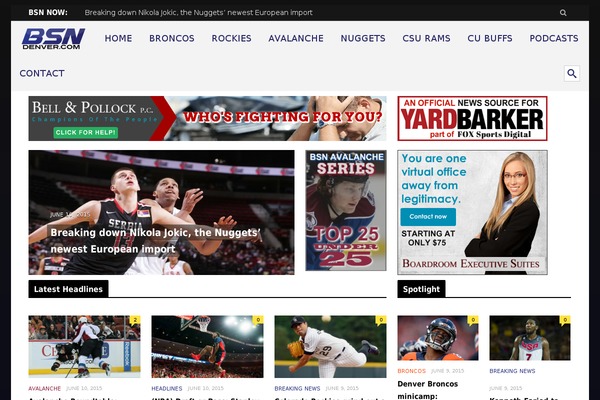Click Breaking News label under pitcher photo
Viewport: 600px width, 400px height.
[297, 388]
